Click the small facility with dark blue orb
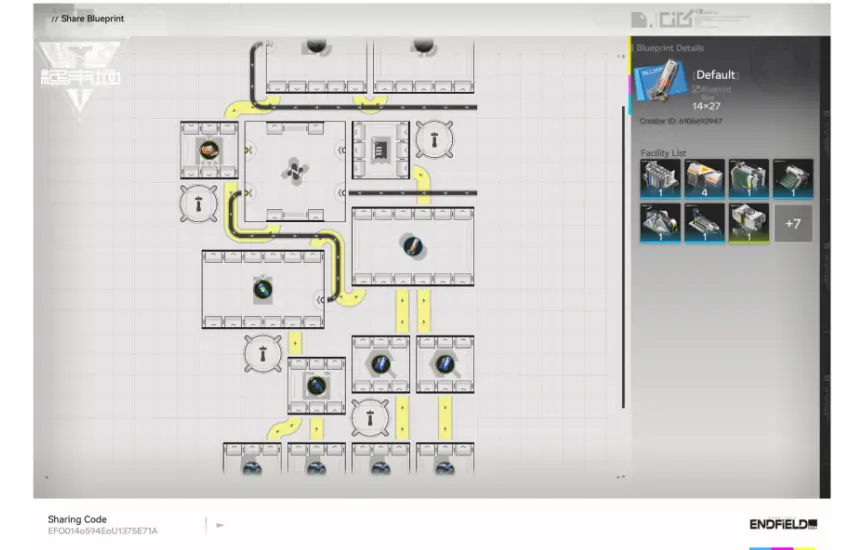 [x=317, y=386]
